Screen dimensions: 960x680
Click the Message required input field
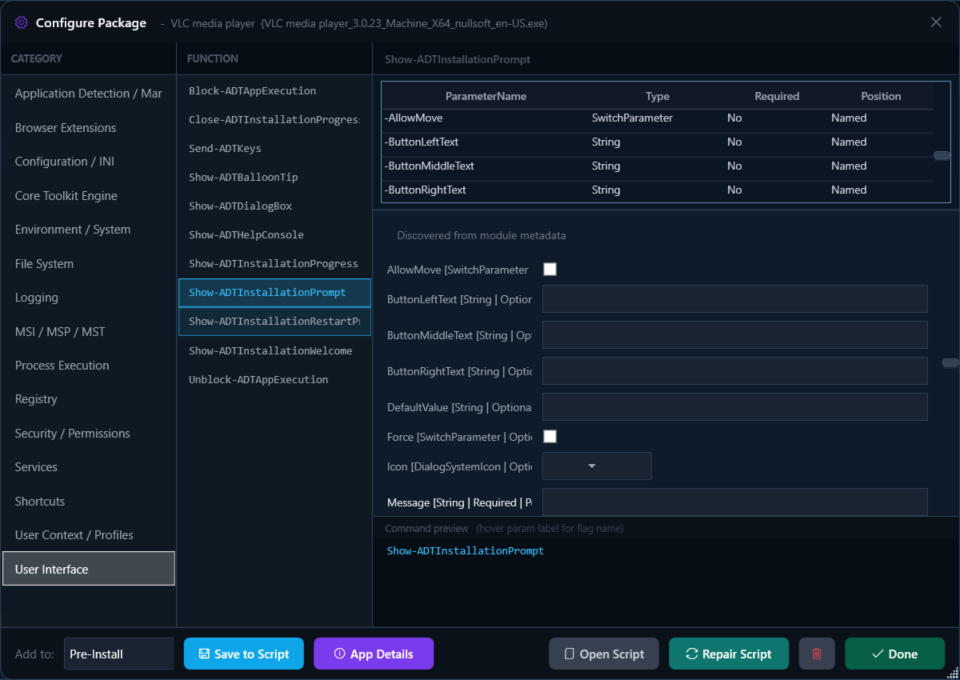(735, 501)
